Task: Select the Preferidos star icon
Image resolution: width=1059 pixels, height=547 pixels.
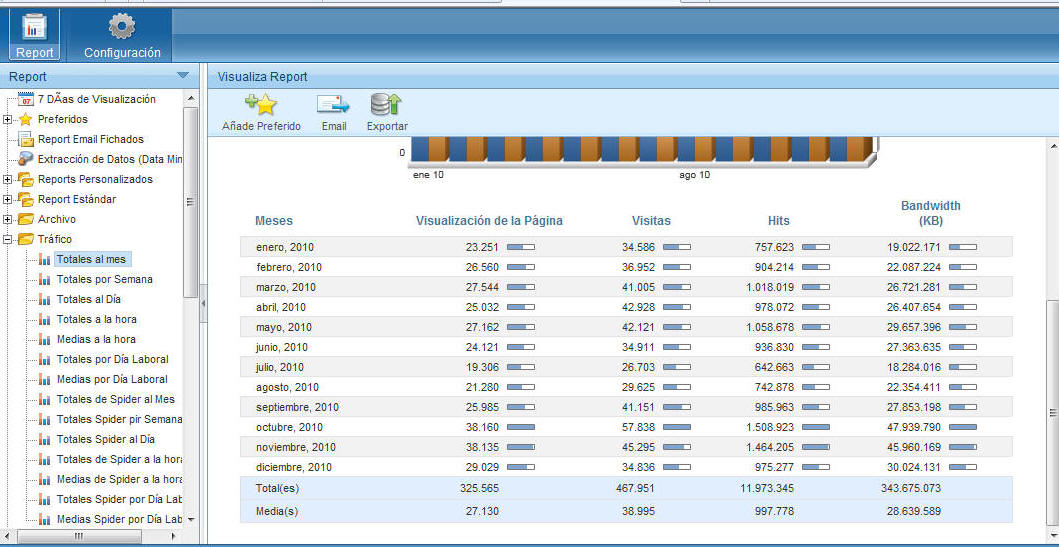Action: pos(26,120)
